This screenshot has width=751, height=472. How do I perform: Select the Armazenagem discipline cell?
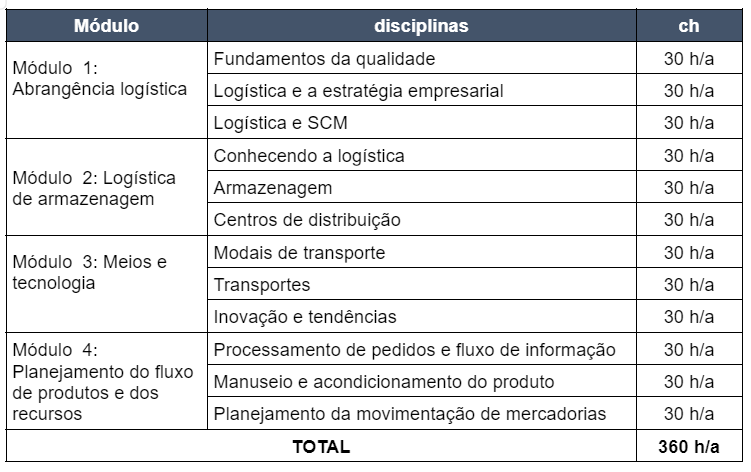coord(421,187)
